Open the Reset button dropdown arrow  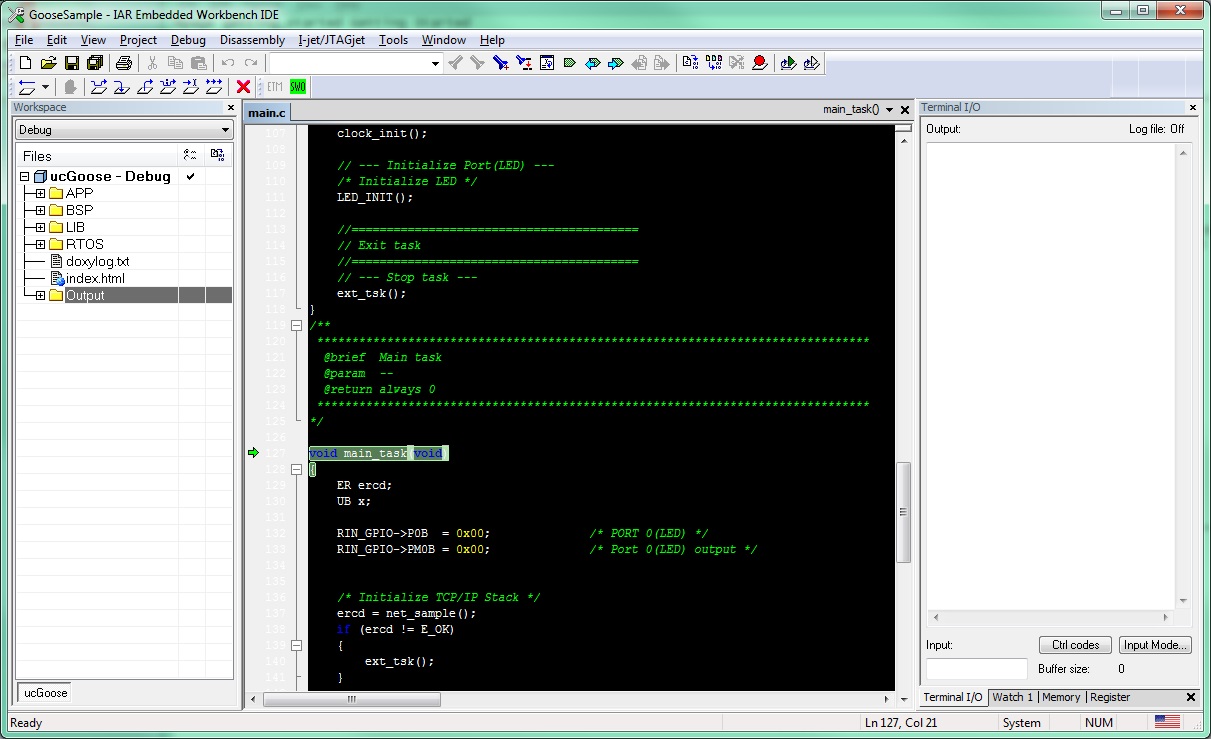(46, 87)
